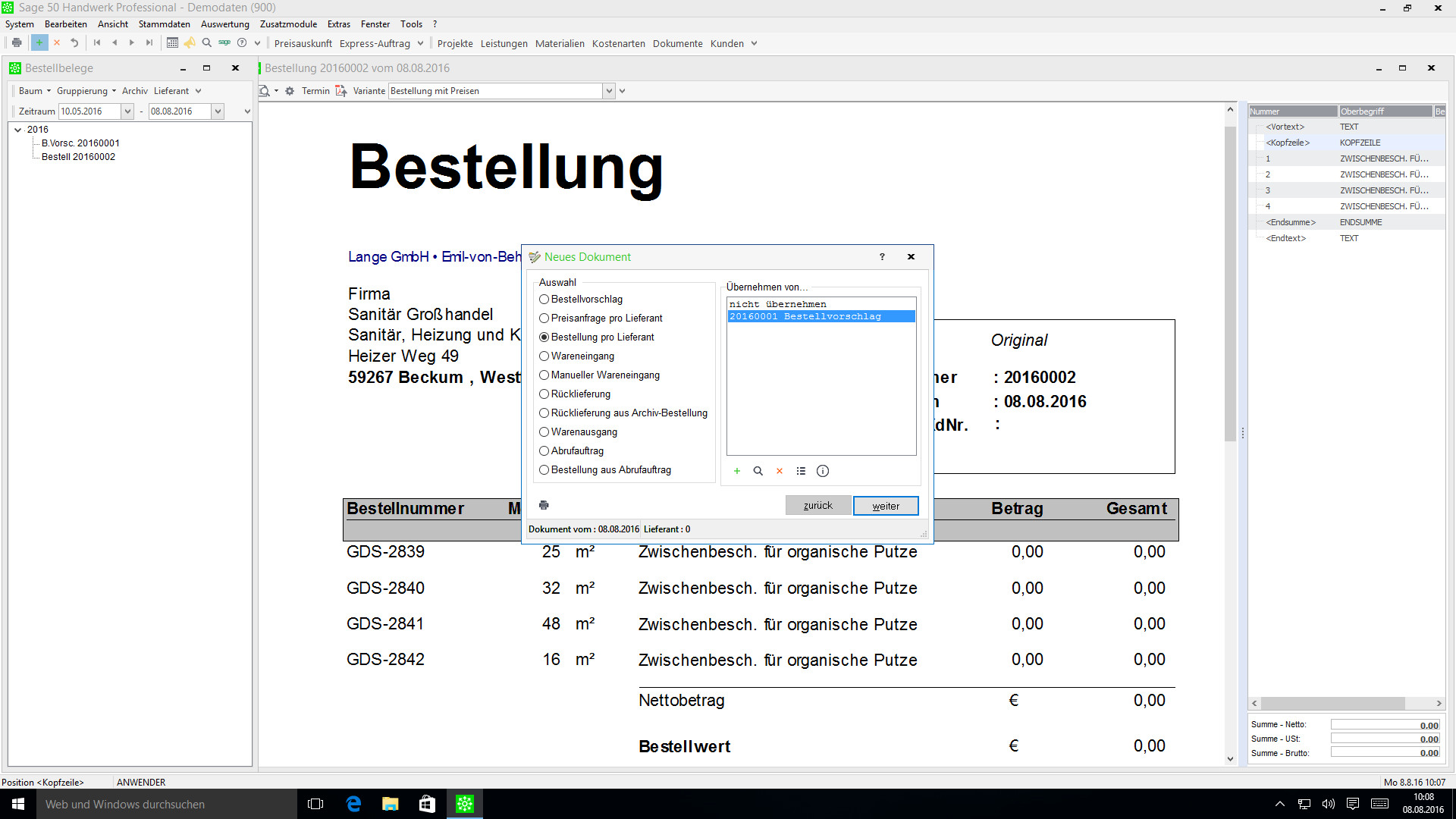
Task: Open print preview dropdown arrow in Bestellung toolbar
Action: click(276, 91)
